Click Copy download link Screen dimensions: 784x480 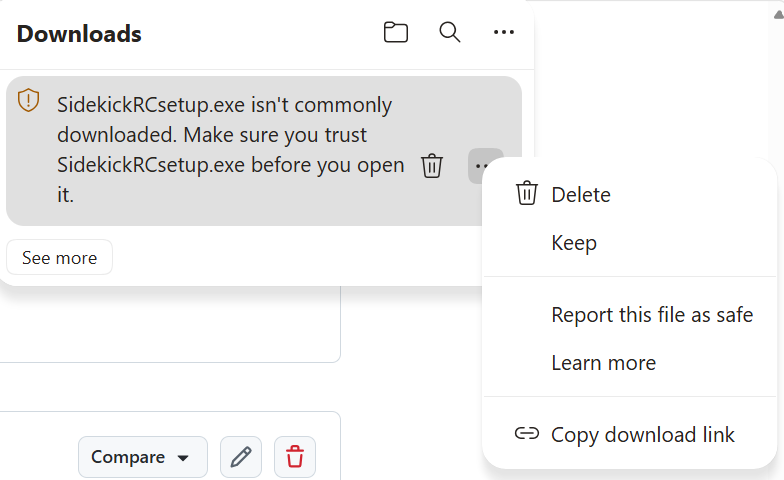pos(629,434)
